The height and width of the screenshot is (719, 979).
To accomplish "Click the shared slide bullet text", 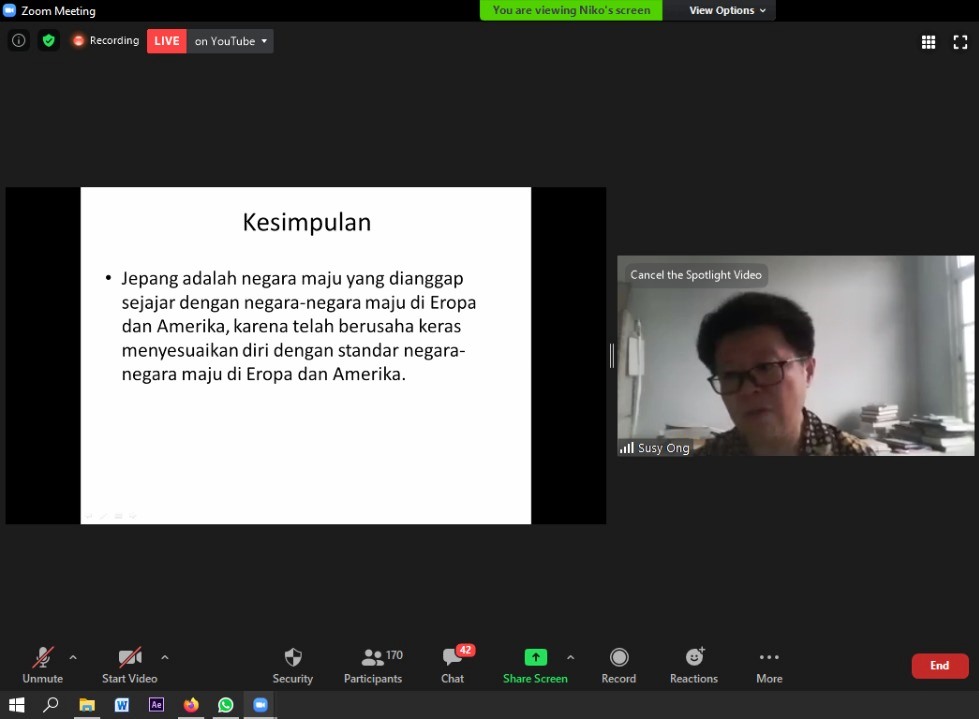I will click(298, 326).
